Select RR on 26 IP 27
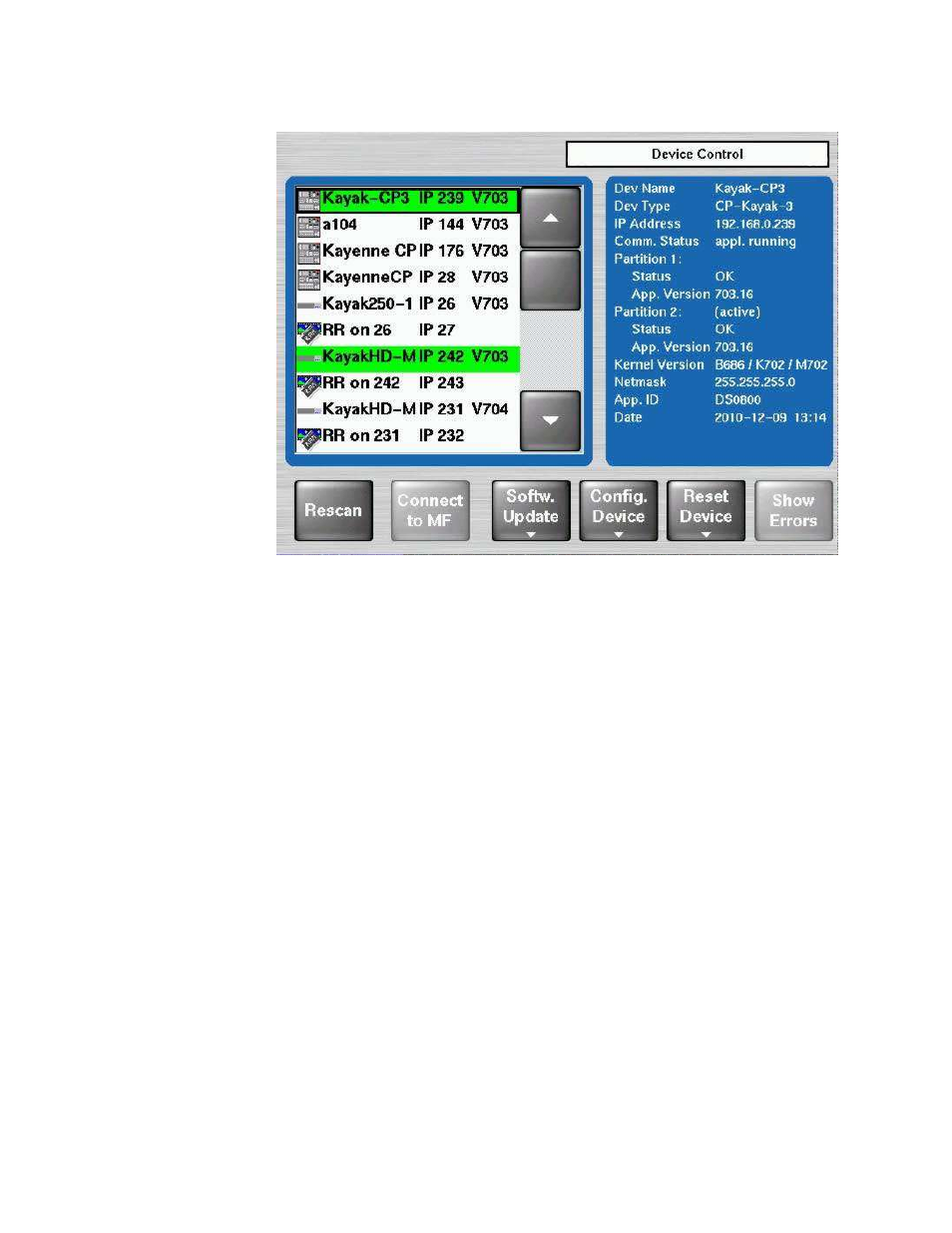 click(408, 330)
